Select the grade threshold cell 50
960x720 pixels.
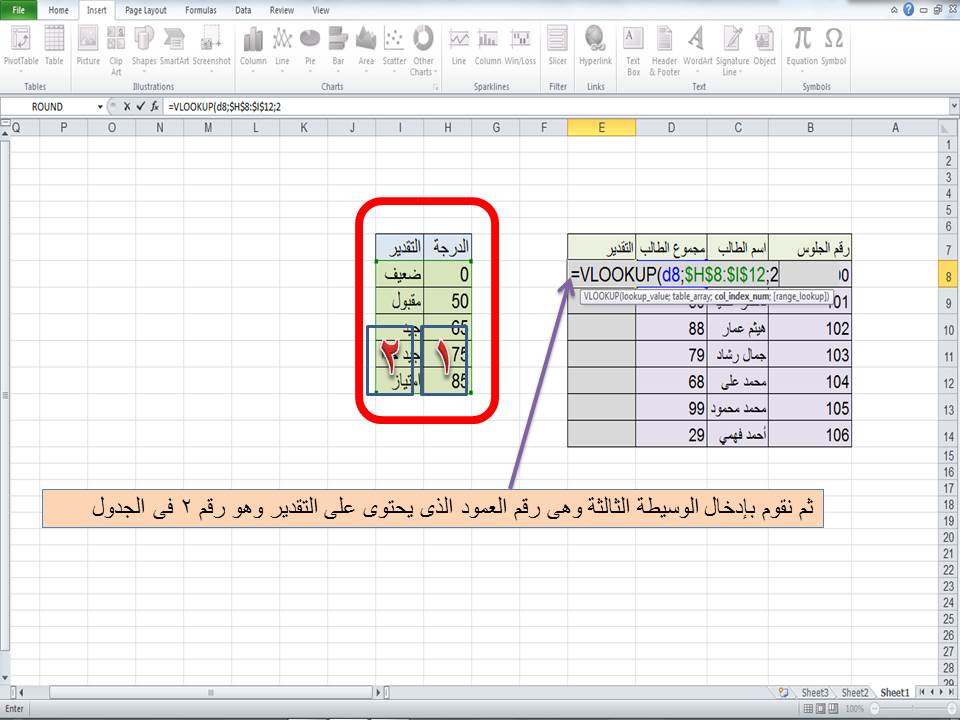[x=448, y=301]
